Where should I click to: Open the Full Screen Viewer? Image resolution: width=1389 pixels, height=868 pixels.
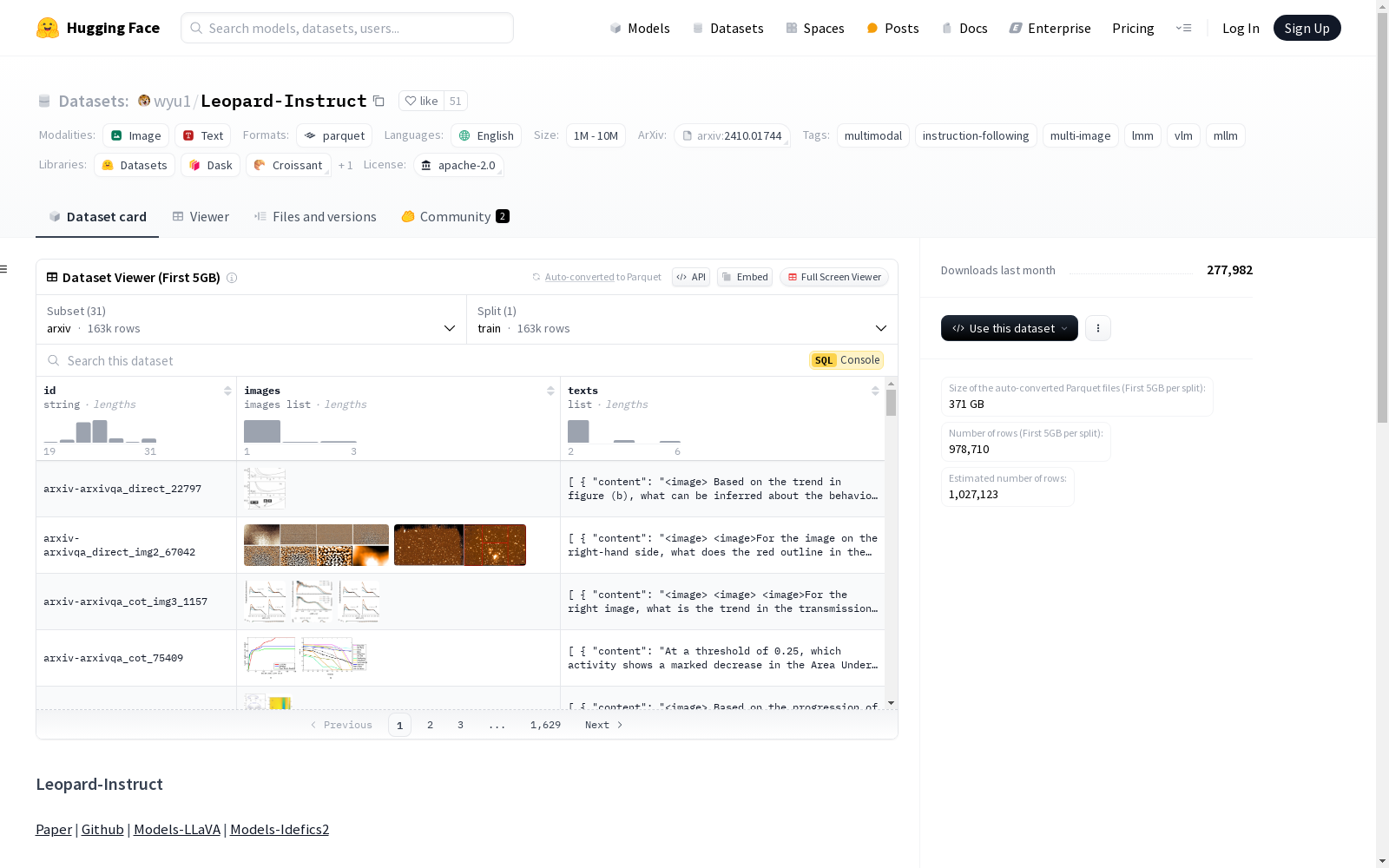(834, 277)
